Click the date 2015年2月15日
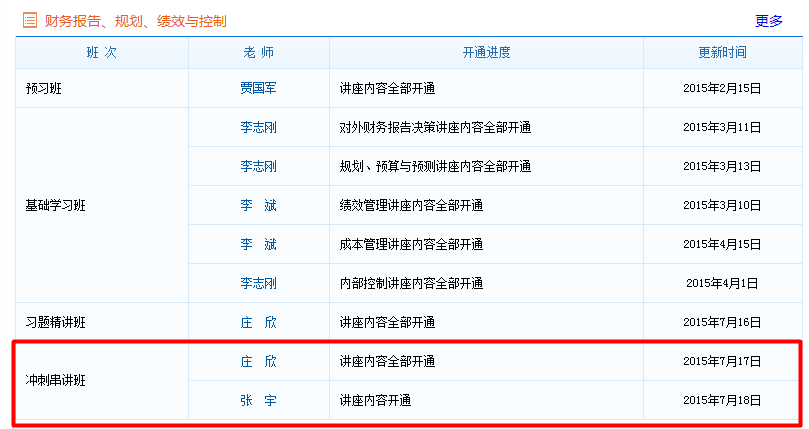Image resolution: width=810 pixels, height=429 pixels. tap(722, 88)
